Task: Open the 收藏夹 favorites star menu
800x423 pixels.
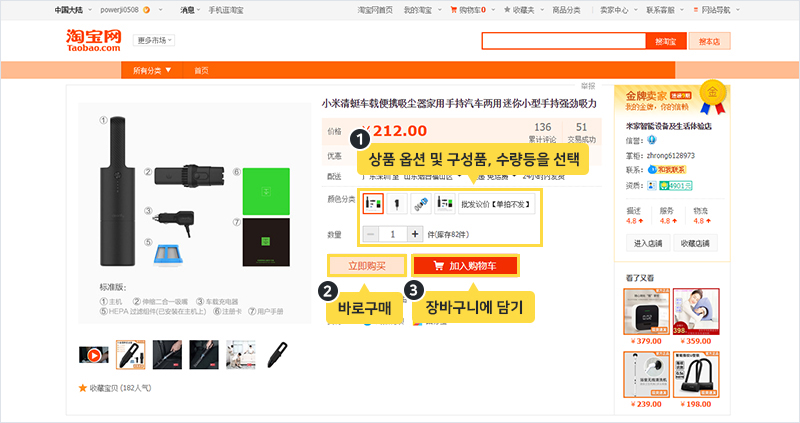Action: (x=523, y=10)
